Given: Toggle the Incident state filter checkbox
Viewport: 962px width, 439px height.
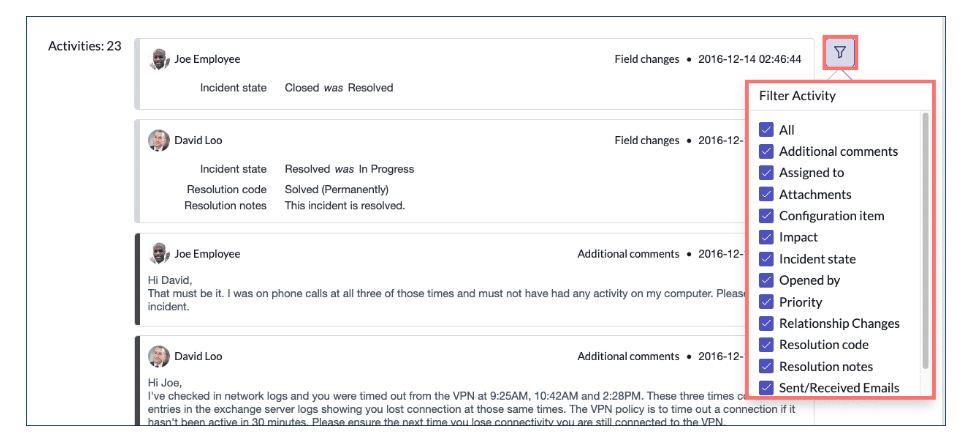Looking at the screenshot, I should 766,259.
